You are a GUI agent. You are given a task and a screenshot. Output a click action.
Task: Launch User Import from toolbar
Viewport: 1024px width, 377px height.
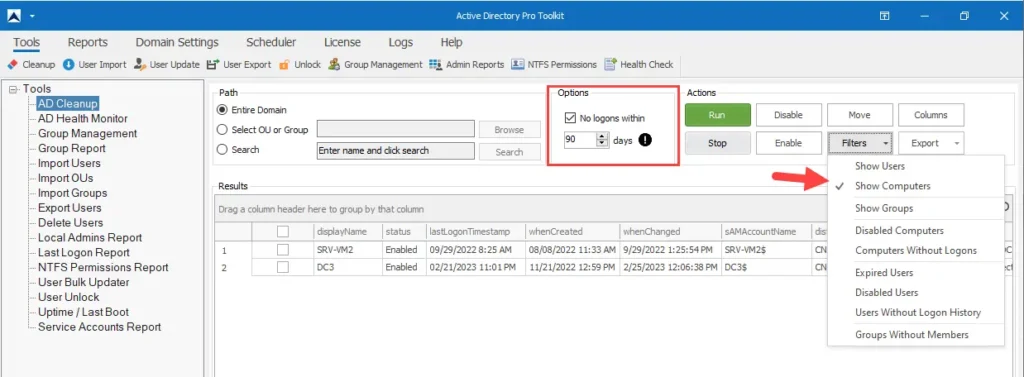(95, 65)
